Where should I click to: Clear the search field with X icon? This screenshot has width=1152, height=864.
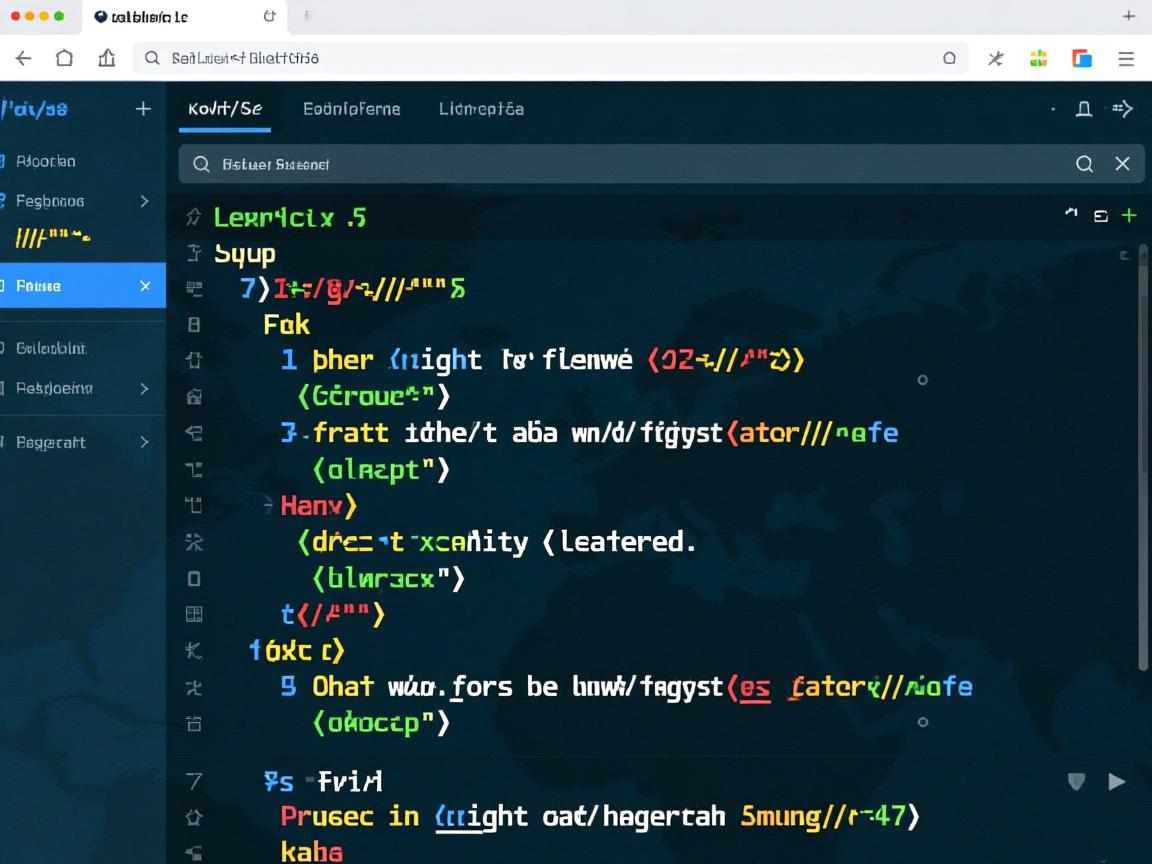(1122, 164)
